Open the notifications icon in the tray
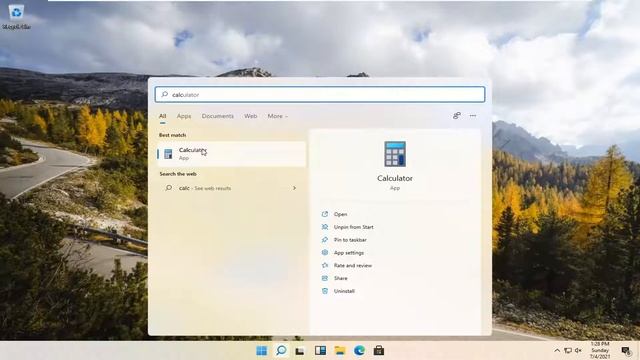The width and height of the screenshot is (640, 360). pos(626,351)
